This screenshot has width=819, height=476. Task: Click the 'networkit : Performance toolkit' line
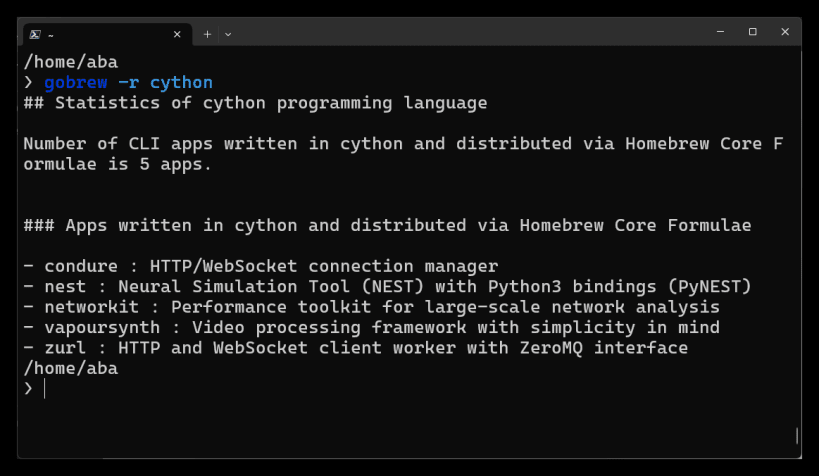(371, 307)
